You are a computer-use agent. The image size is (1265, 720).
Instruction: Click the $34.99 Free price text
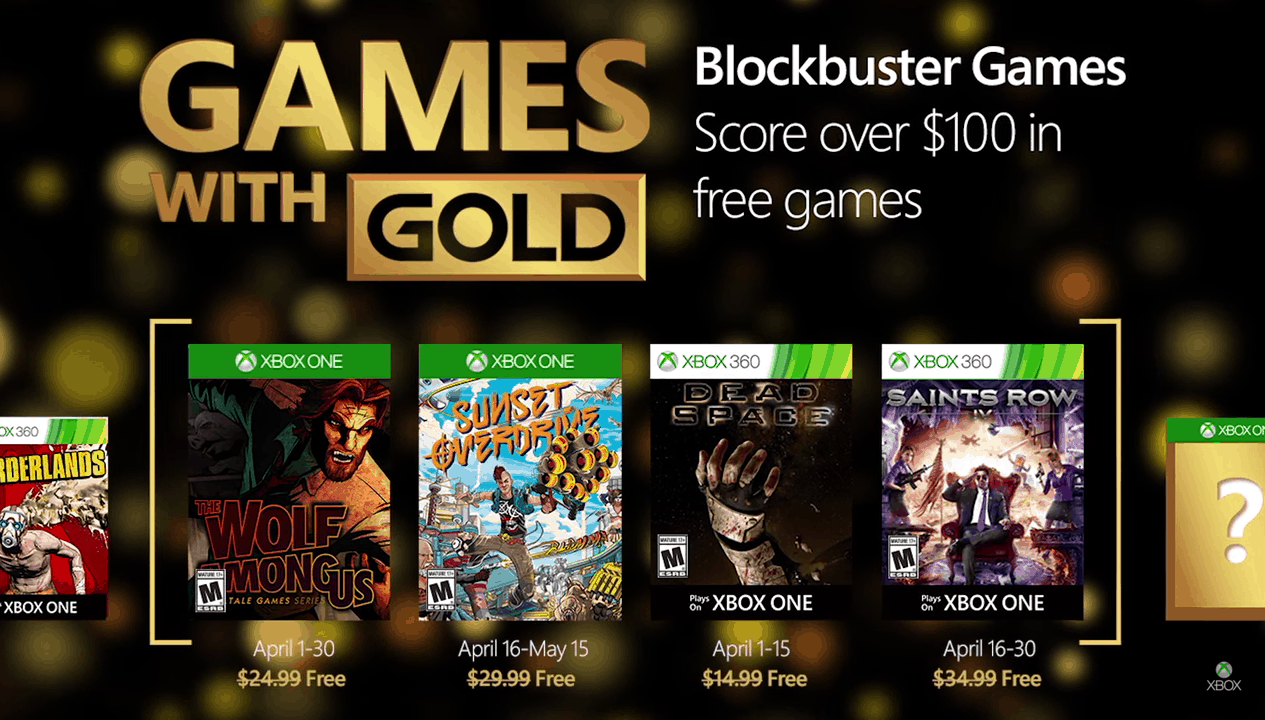coord(986,679)
